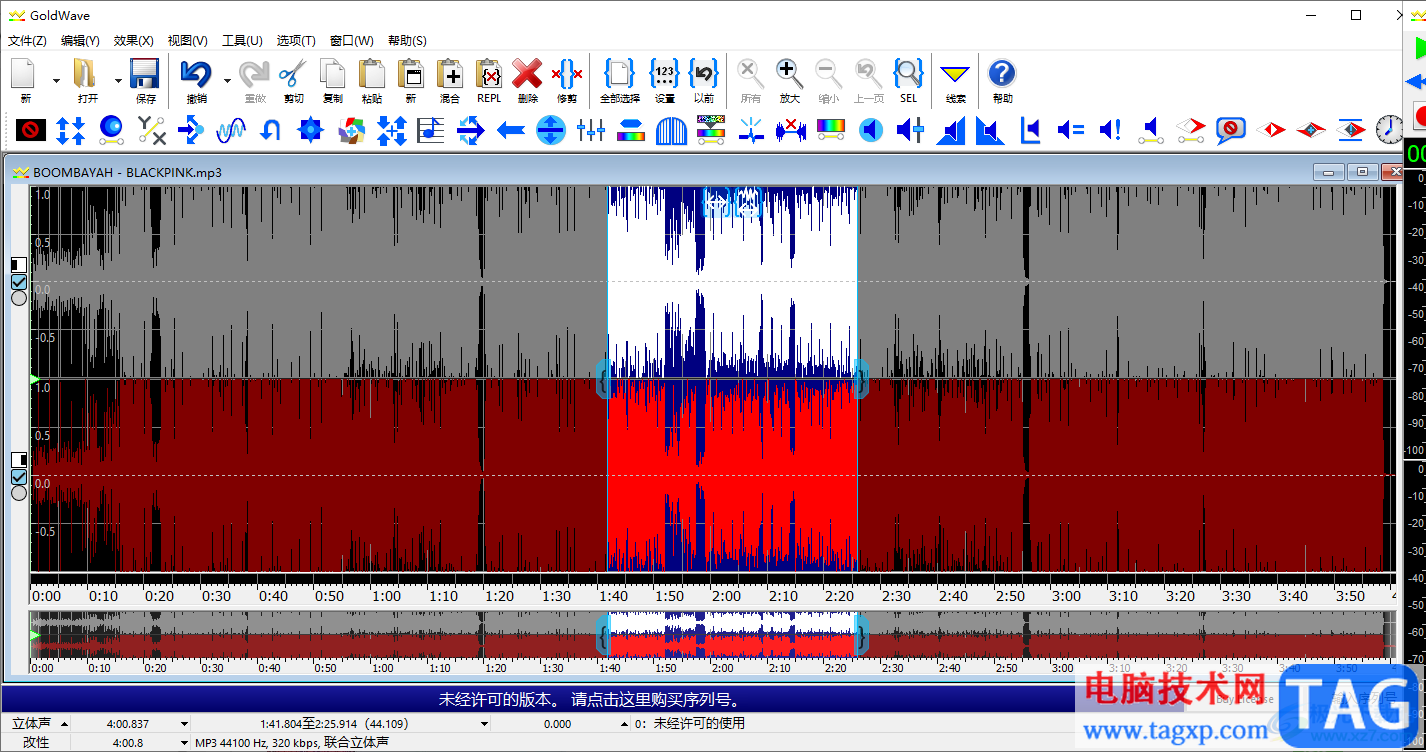Click the invert U-turn arrow effect icon
The width and height of the screenshot is (1426, 752).
click(x=270, y=129)
